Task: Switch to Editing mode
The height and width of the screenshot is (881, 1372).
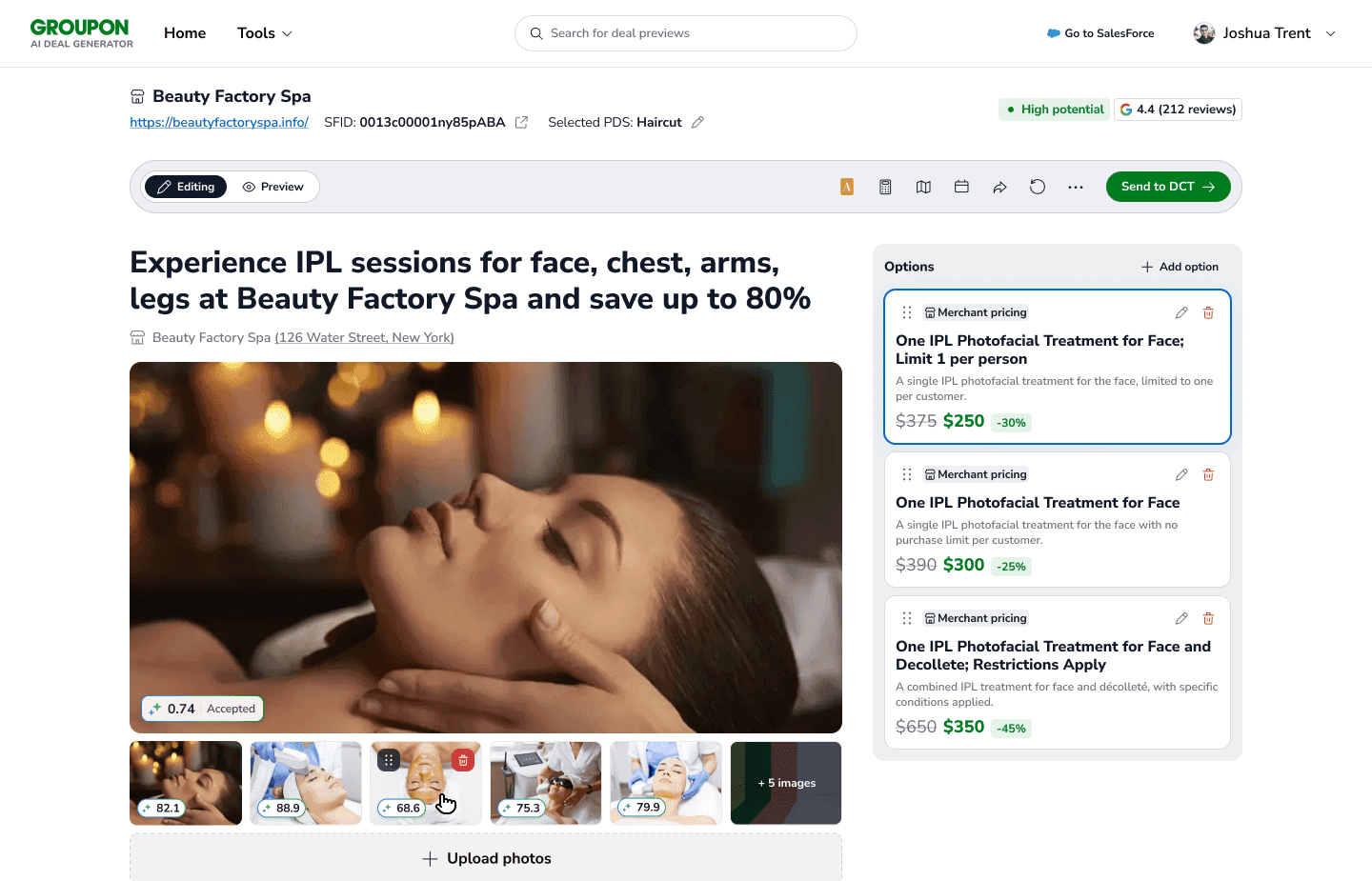Action: (186, 187)
